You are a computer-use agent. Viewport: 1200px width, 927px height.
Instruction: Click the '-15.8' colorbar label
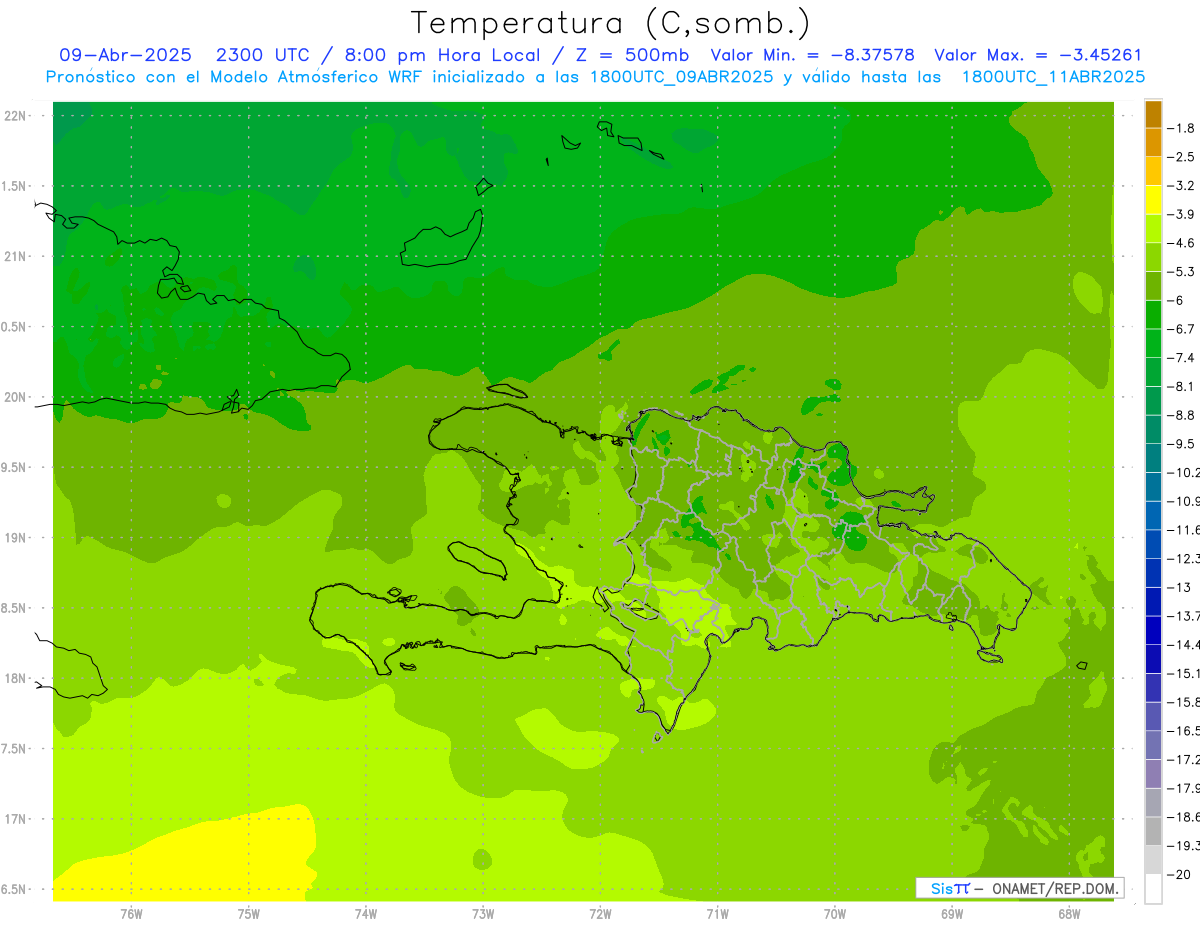click(1184, 702)
